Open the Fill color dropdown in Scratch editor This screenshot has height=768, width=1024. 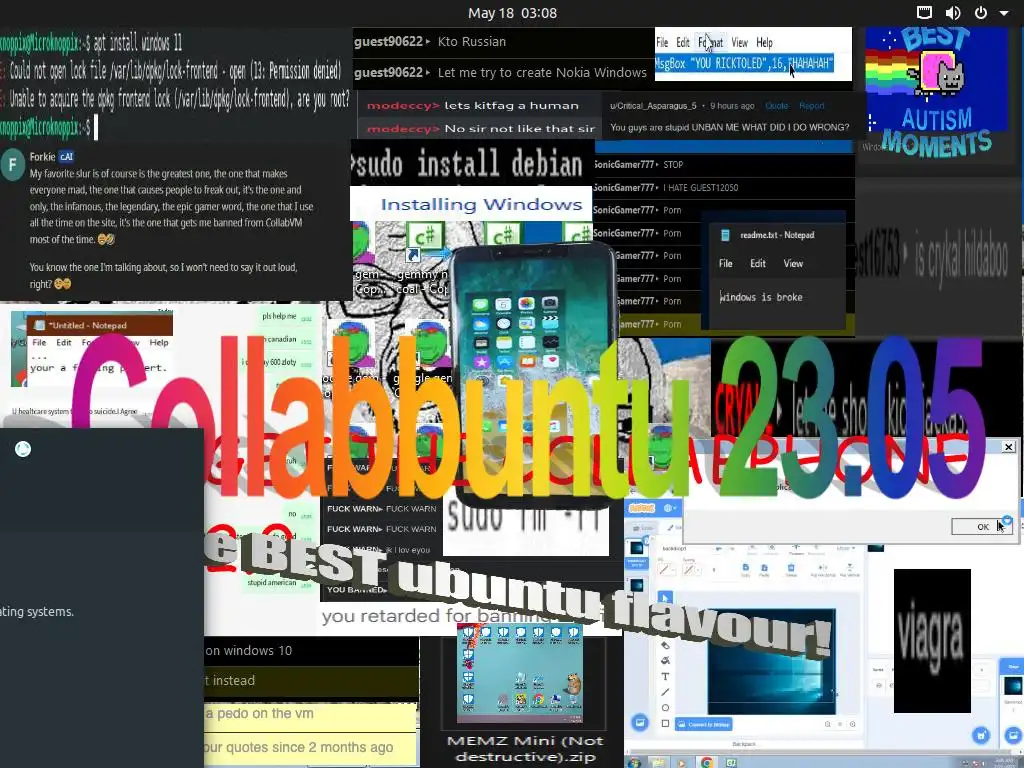tap(667, 569)
